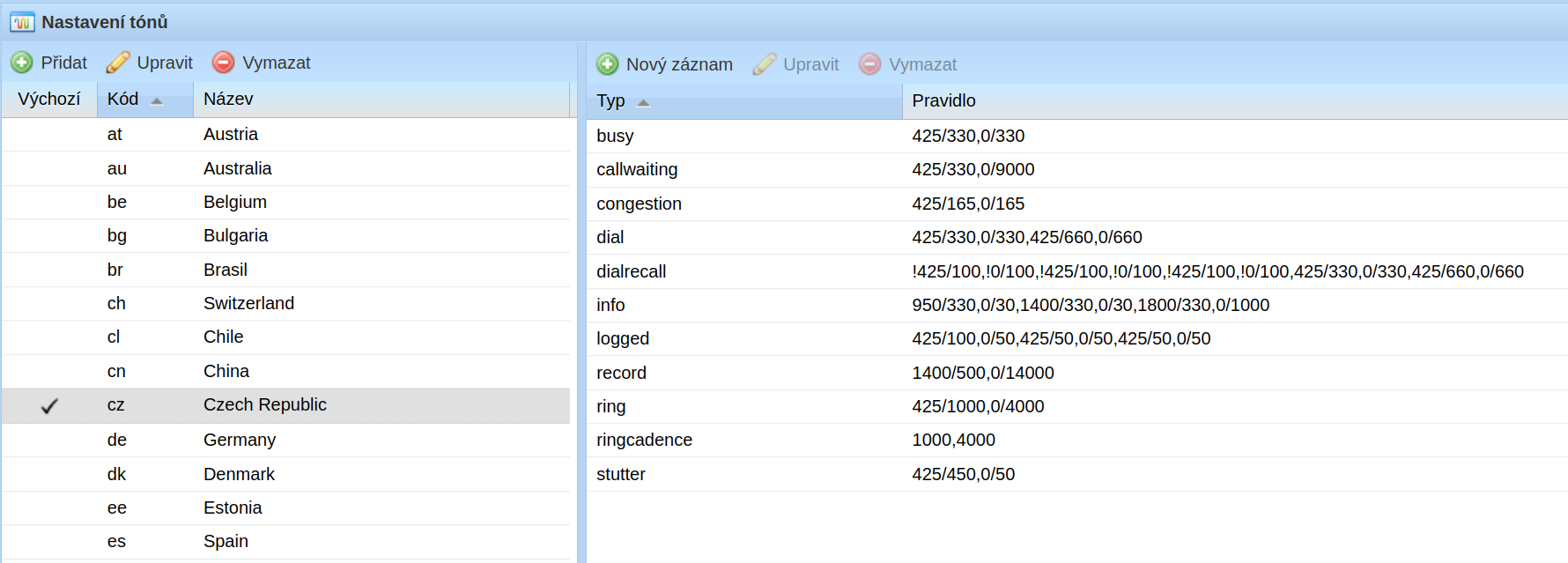Click the Nový záznam button label

[679, 64]
